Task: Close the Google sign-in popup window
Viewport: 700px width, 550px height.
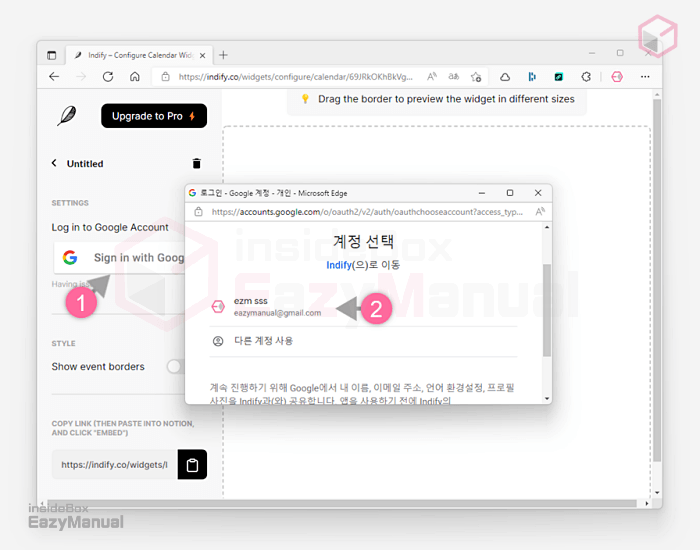Action: 538,193
